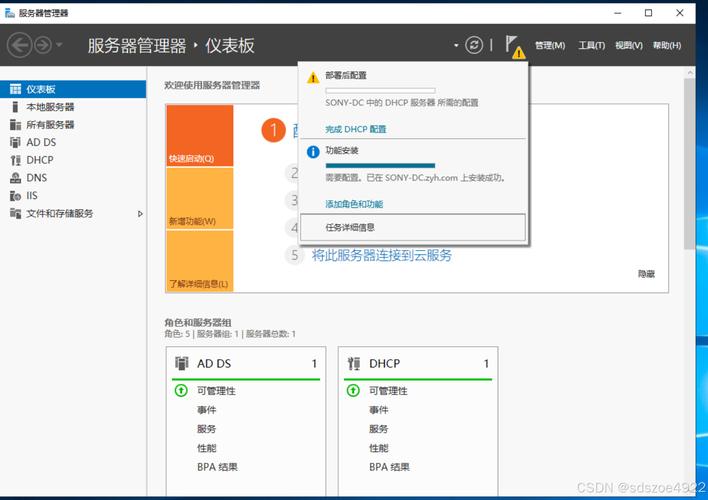This screenshot has height=500, width=708.
Task: Click the refresh dashboard icon
Action: point(474,45)
